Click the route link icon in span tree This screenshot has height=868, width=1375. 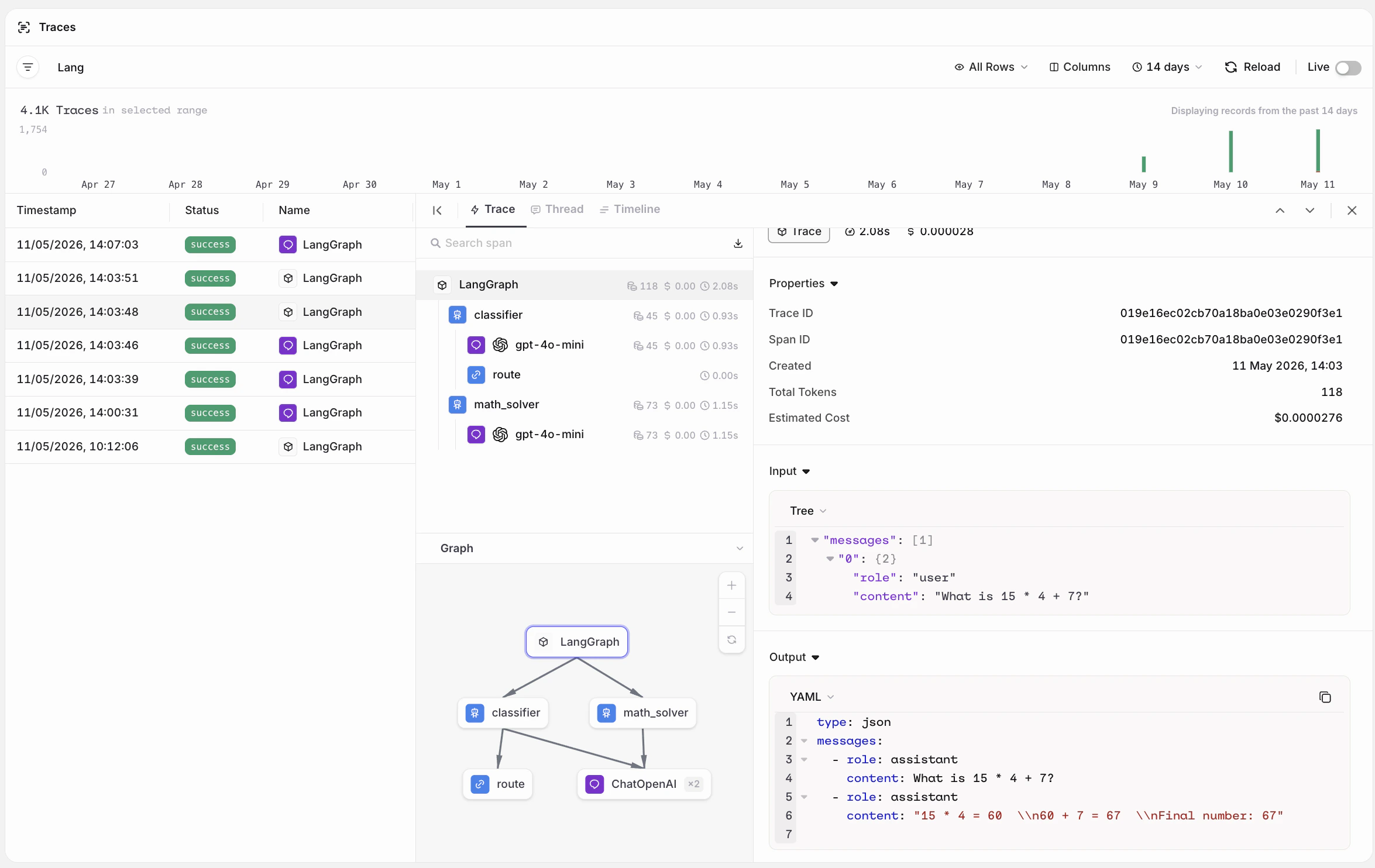476,375
